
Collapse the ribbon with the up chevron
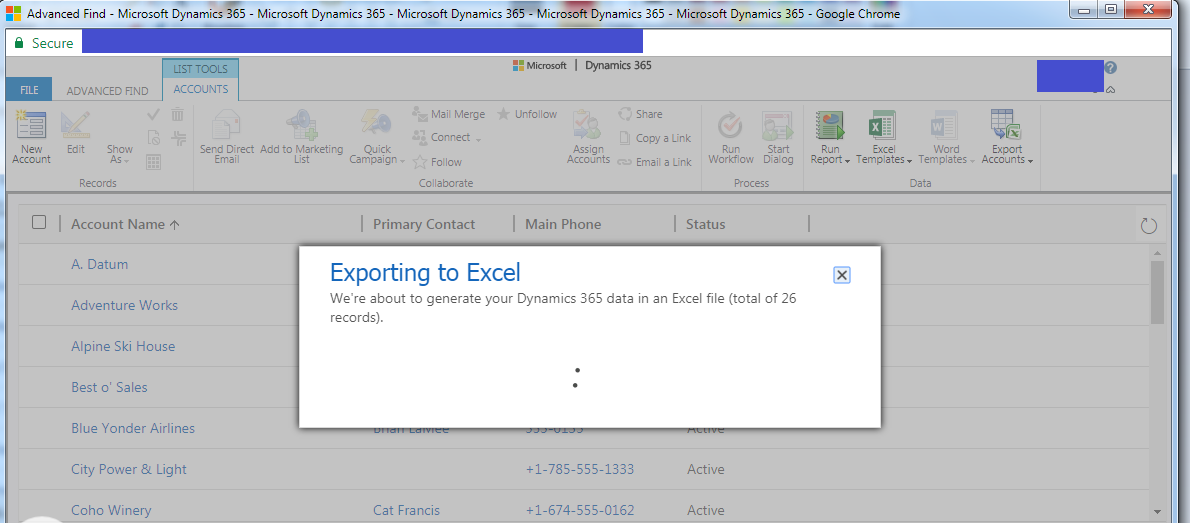(x=1110, y=90)
